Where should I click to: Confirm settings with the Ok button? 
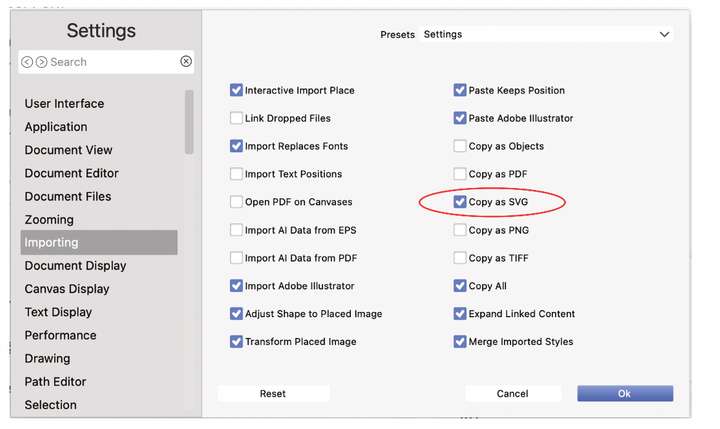(x=625, y=394)
